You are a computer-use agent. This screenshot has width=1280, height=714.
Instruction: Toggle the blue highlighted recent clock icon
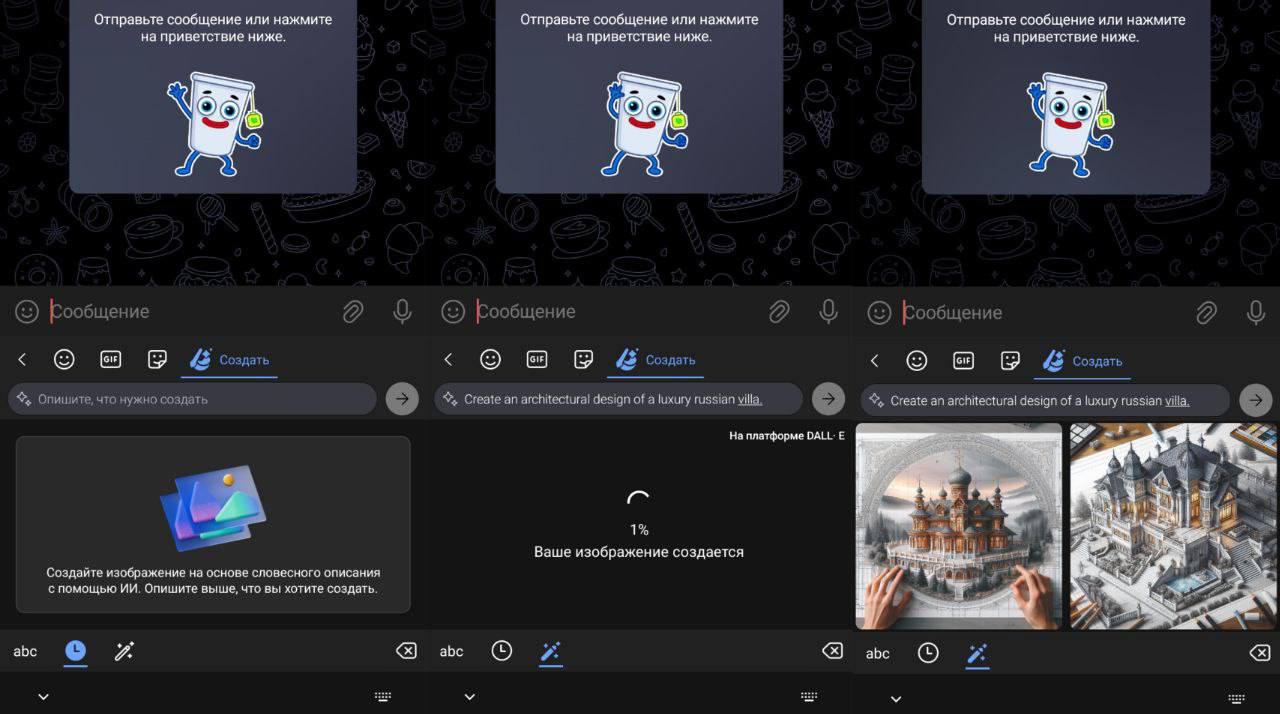pyautogui.click(x=75, y=651)
